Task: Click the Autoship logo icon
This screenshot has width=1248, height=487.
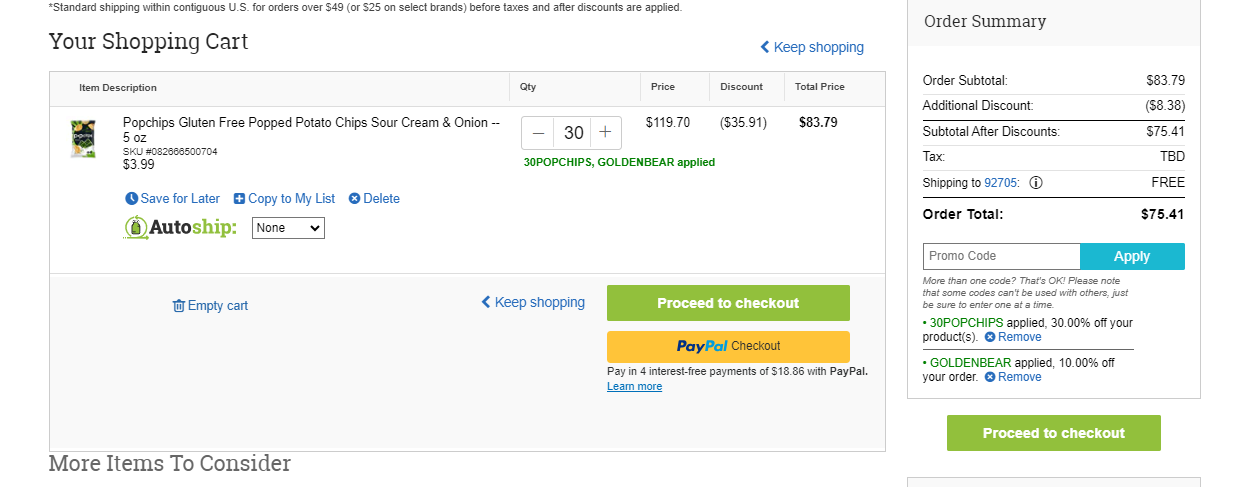Action: click(136, 228)
